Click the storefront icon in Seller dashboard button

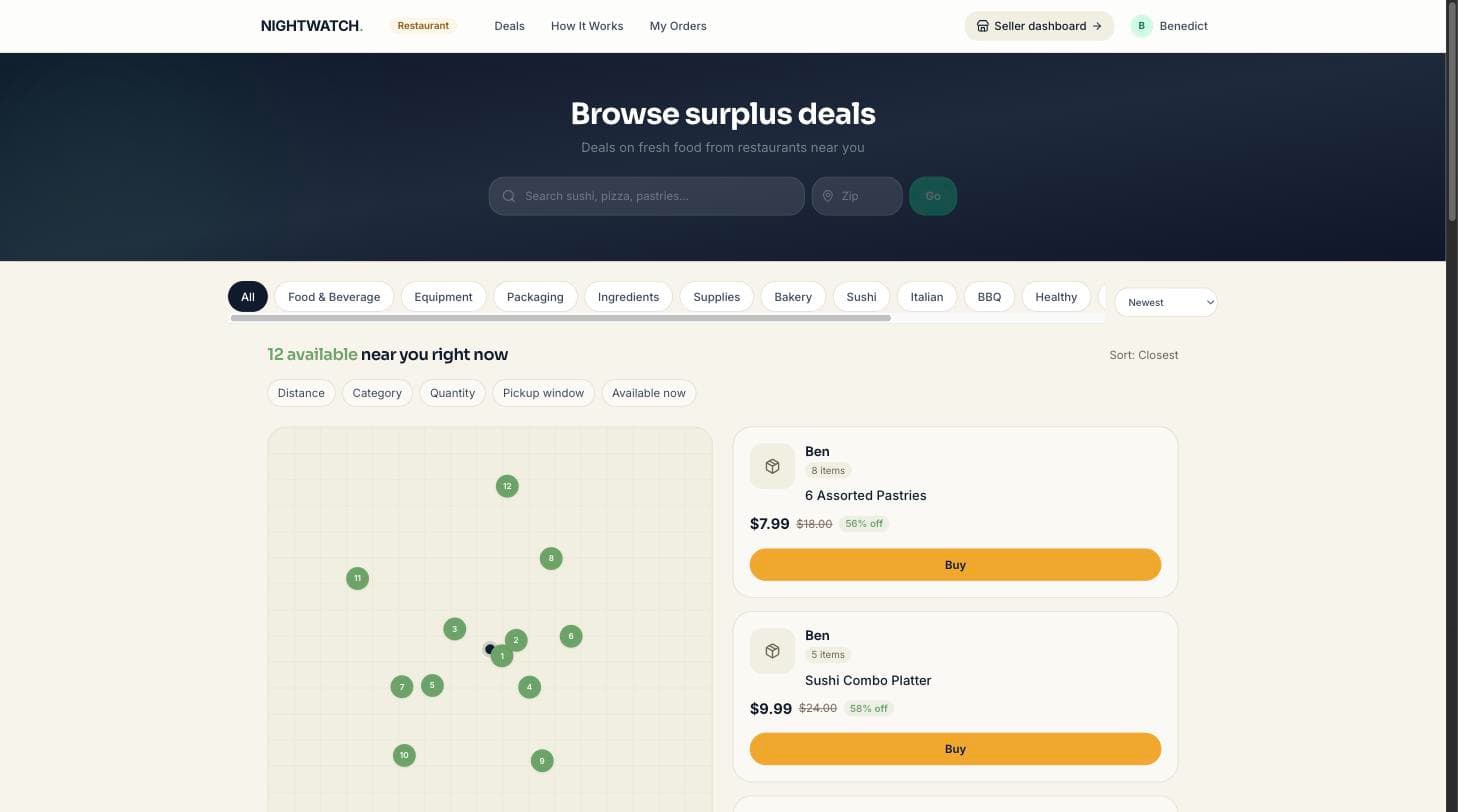(x=983, y=26)
